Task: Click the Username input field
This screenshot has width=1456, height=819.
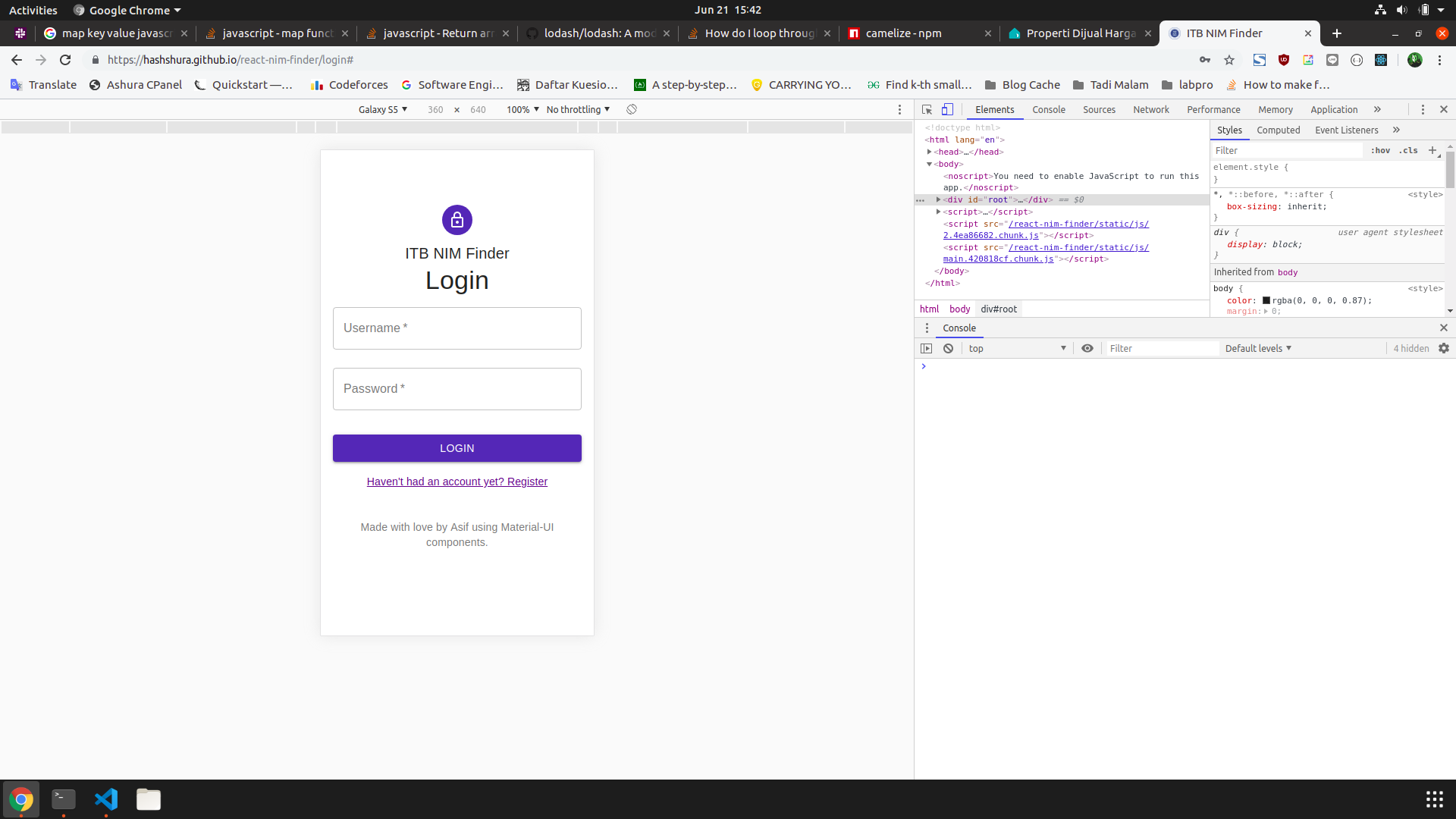Action: pyautogui.click(x=457, y=328)
